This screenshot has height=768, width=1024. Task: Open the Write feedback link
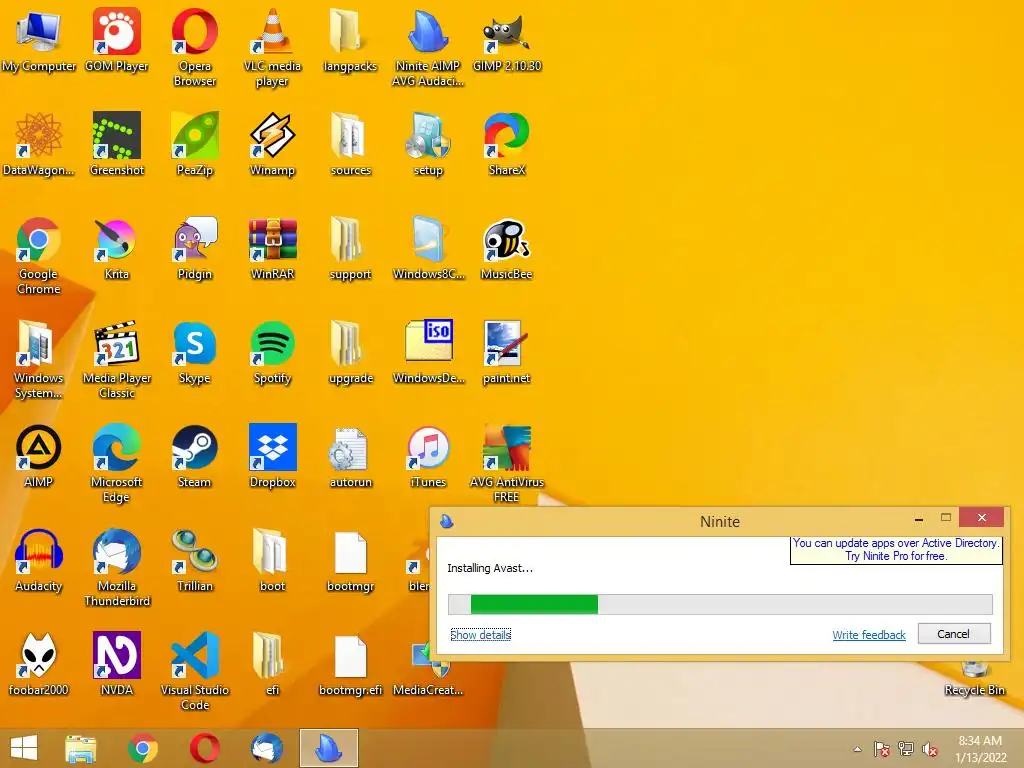point(869,635)
